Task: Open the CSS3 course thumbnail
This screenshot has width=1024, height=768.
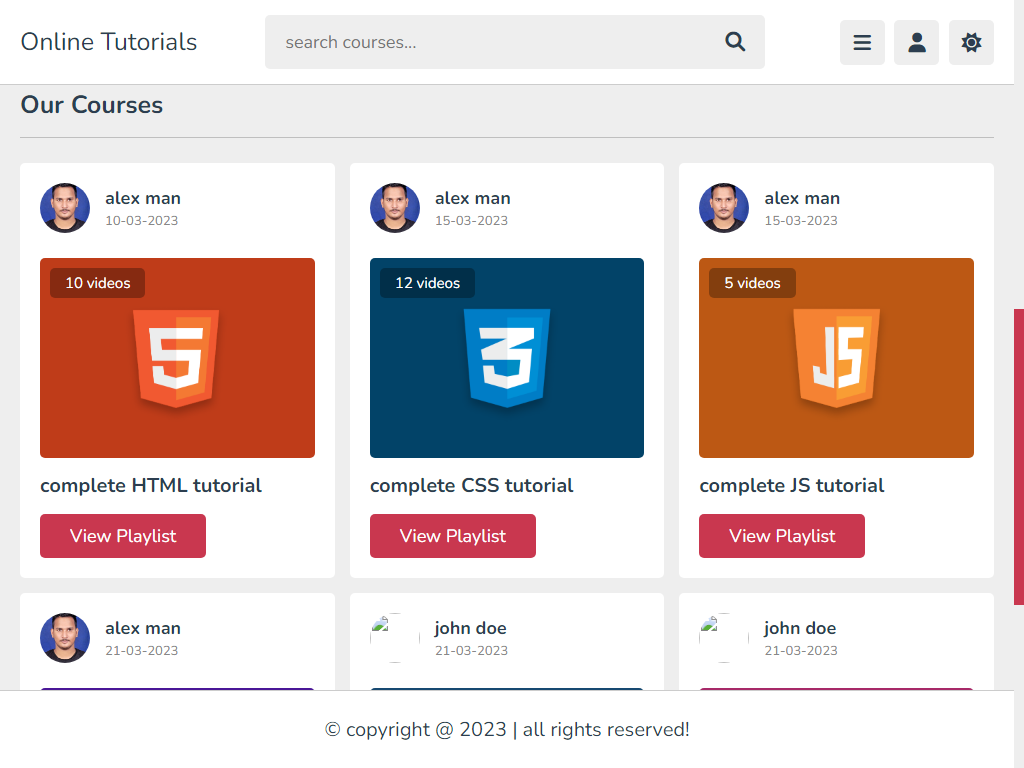Action: click(507, 358)
